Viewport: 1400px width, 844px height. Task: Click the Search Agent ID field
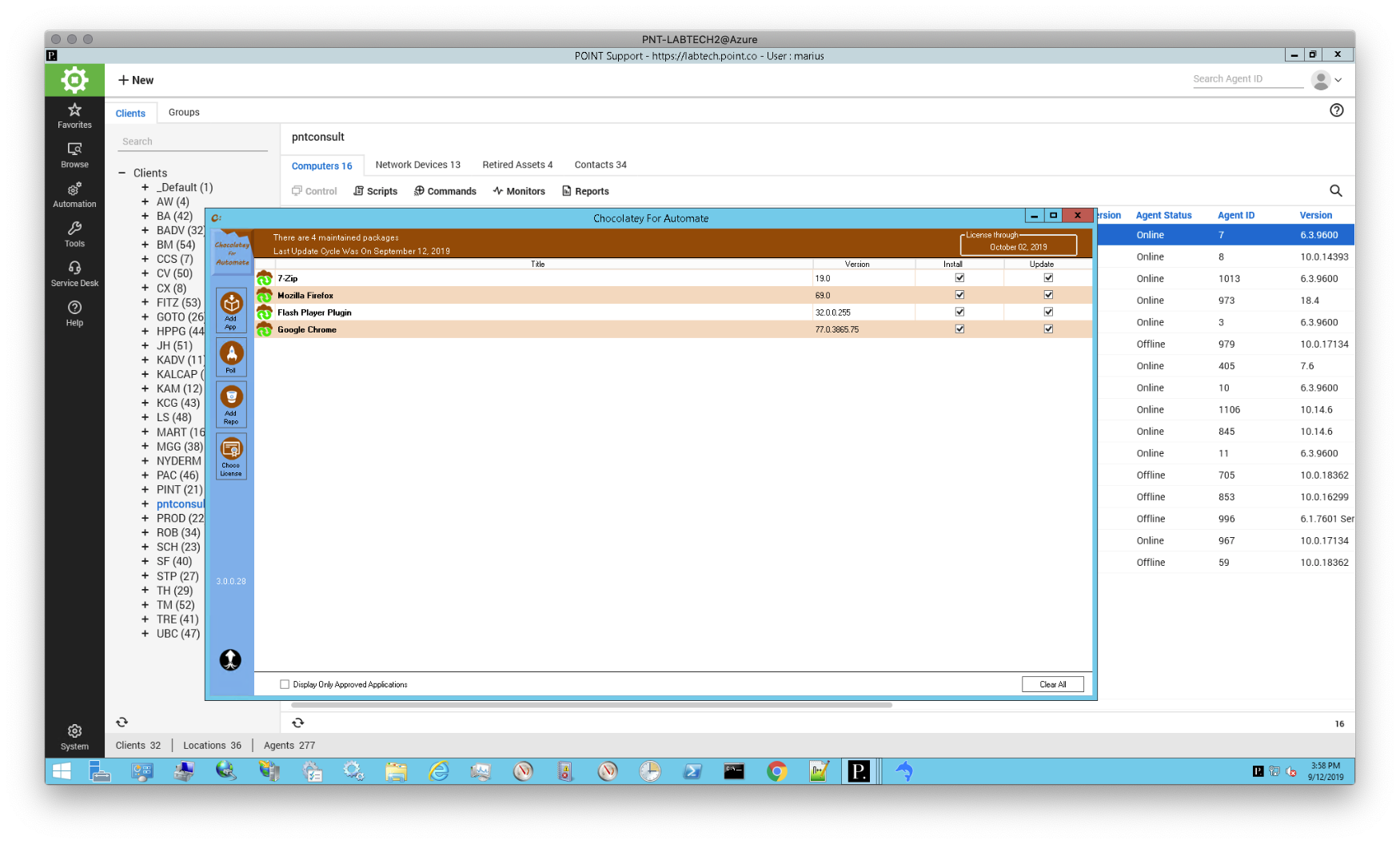pos(1246,79)
